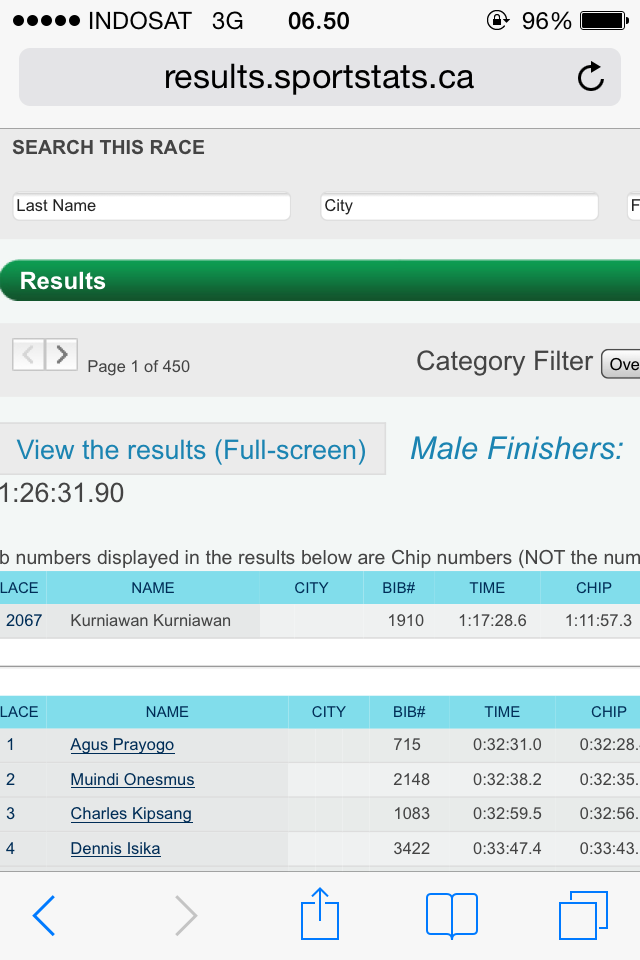Click the TIME column header in lower table
The height and width of the screenshot is (960, 640).
502,711
